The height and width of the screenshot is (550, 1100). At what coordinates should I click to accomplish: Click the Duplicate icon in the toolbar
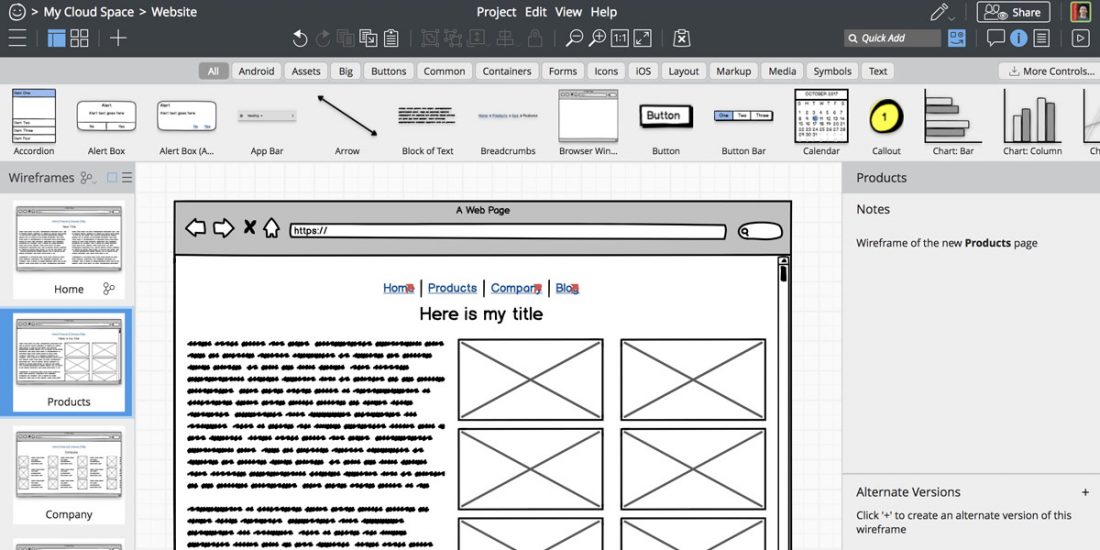pos(345,38)
